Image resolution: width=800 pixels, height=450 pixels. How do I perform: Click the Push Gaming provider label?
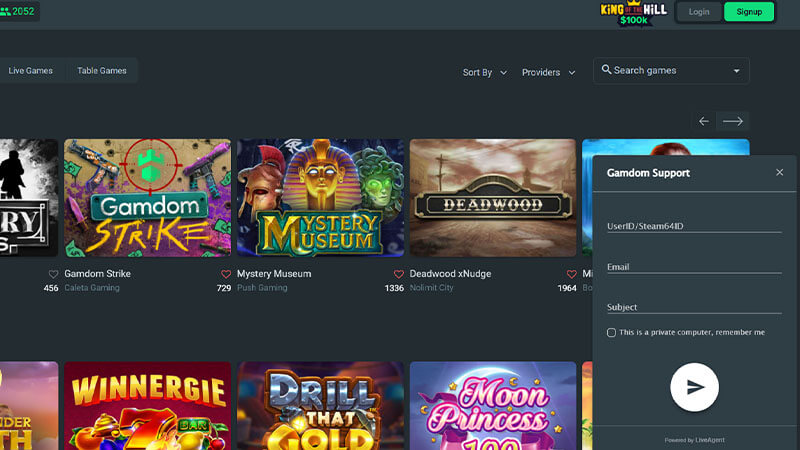click(262, 288)
